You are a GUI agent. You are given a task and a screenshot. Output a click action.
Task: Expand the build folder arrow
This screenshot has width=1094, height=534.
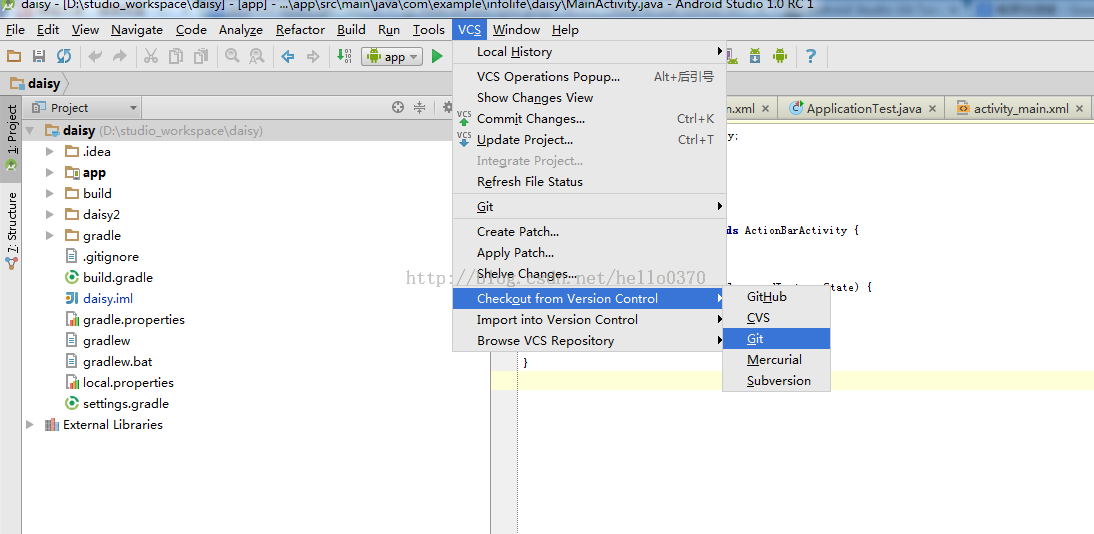tap(50, 193)
